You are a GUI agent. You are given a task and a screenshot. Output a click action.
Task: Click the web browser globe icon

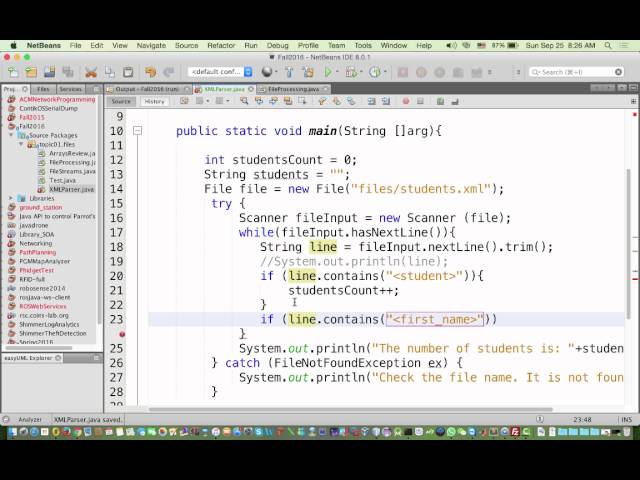267,72
